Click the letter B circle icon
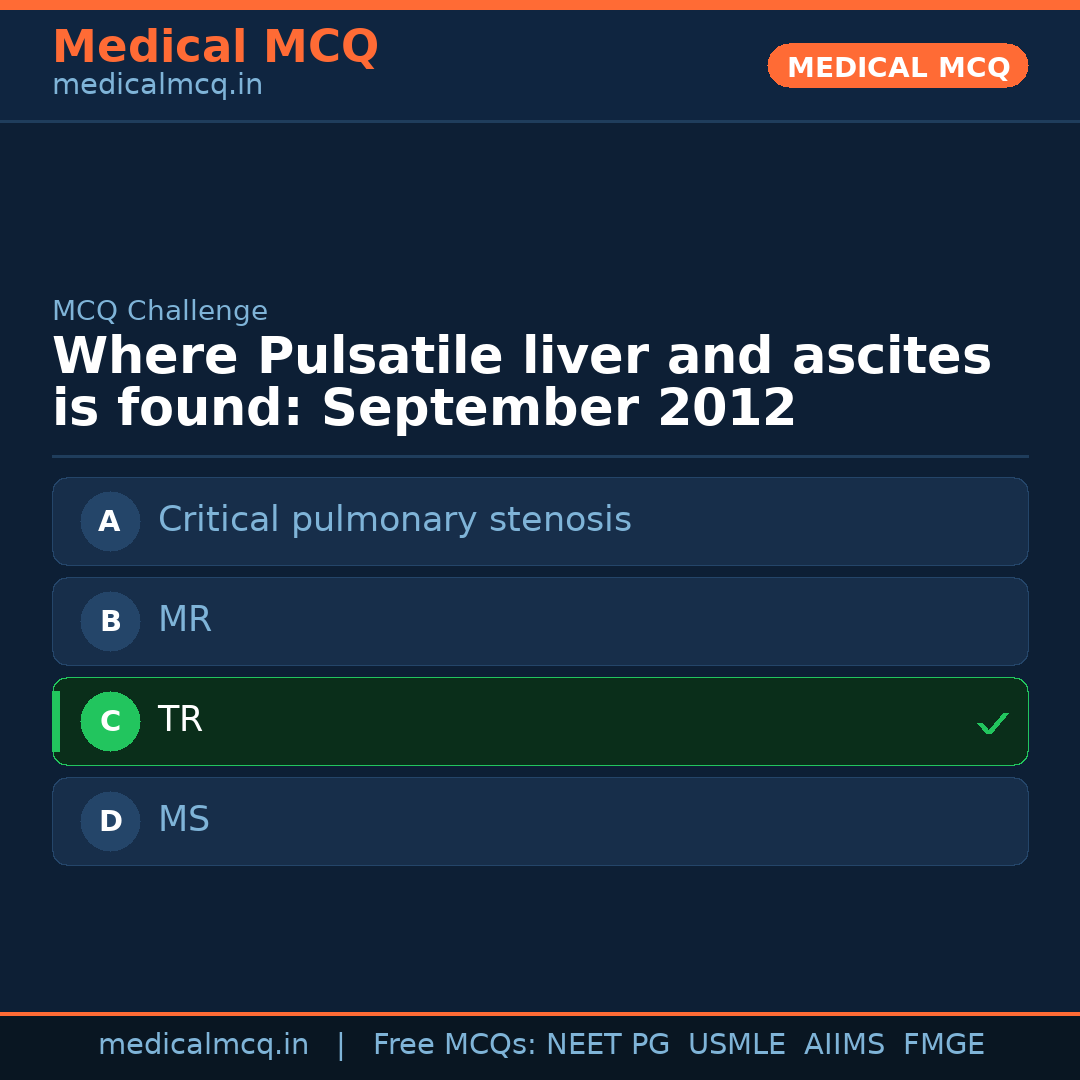The width and height of the screenshot is (1080, 1080). tap(110, 621)
